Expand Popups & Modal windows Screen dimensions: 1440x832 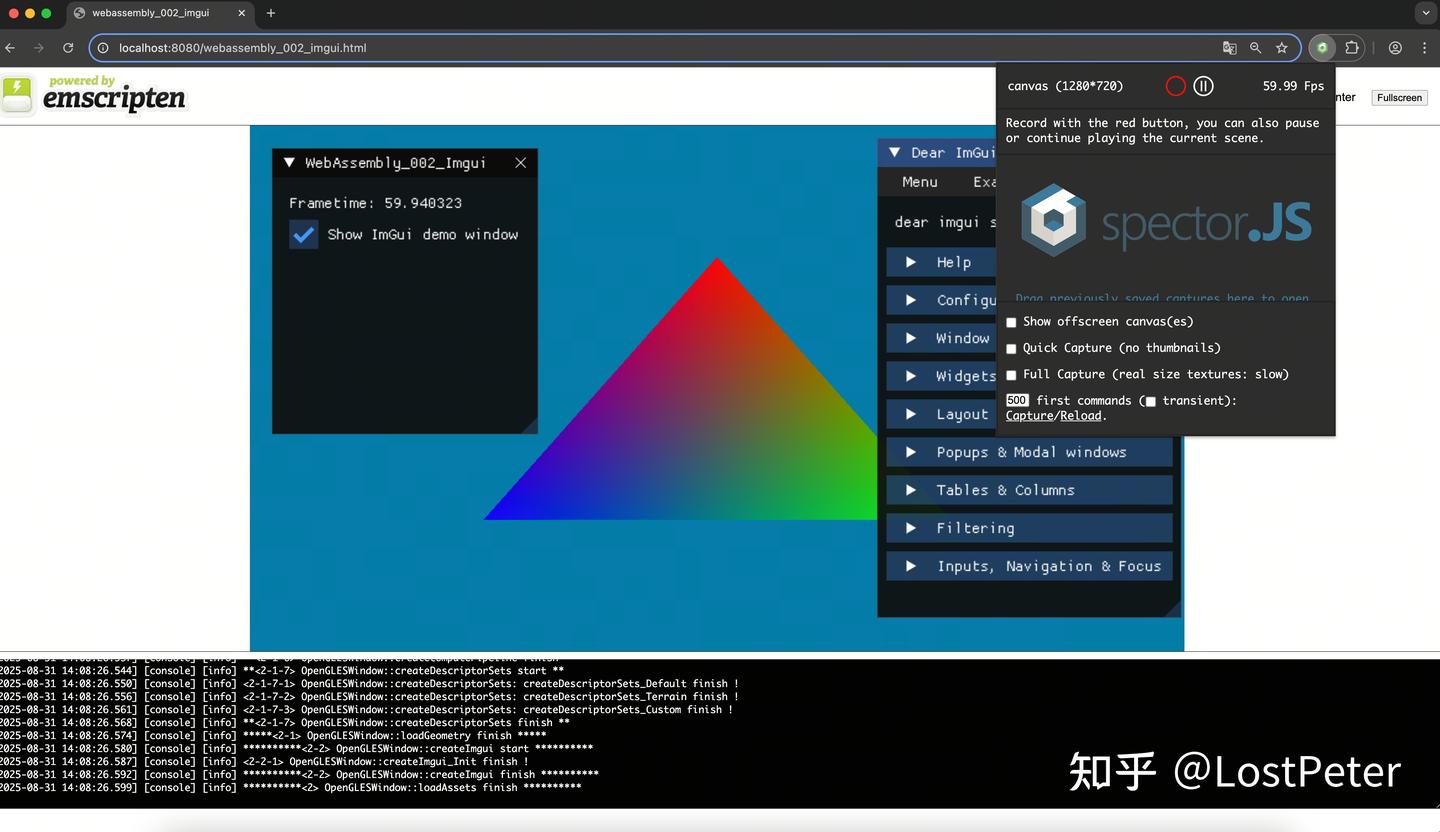[x=1029, y=452]
